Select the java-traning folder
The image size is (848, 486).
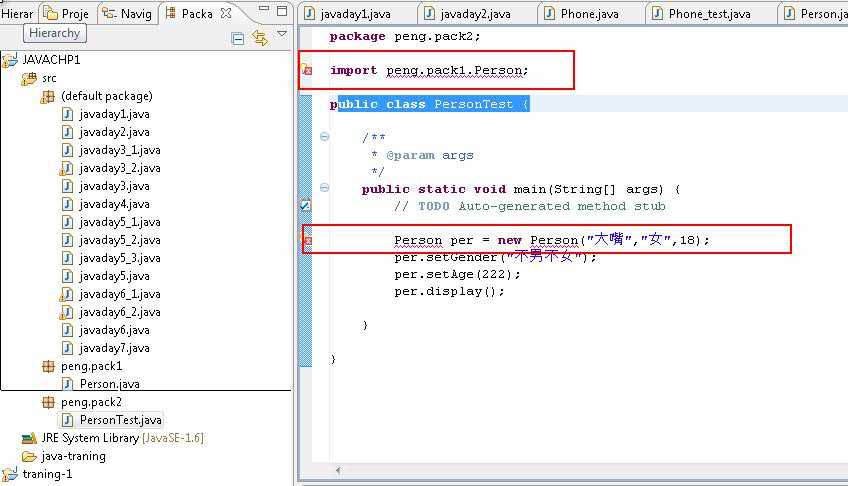74,456
